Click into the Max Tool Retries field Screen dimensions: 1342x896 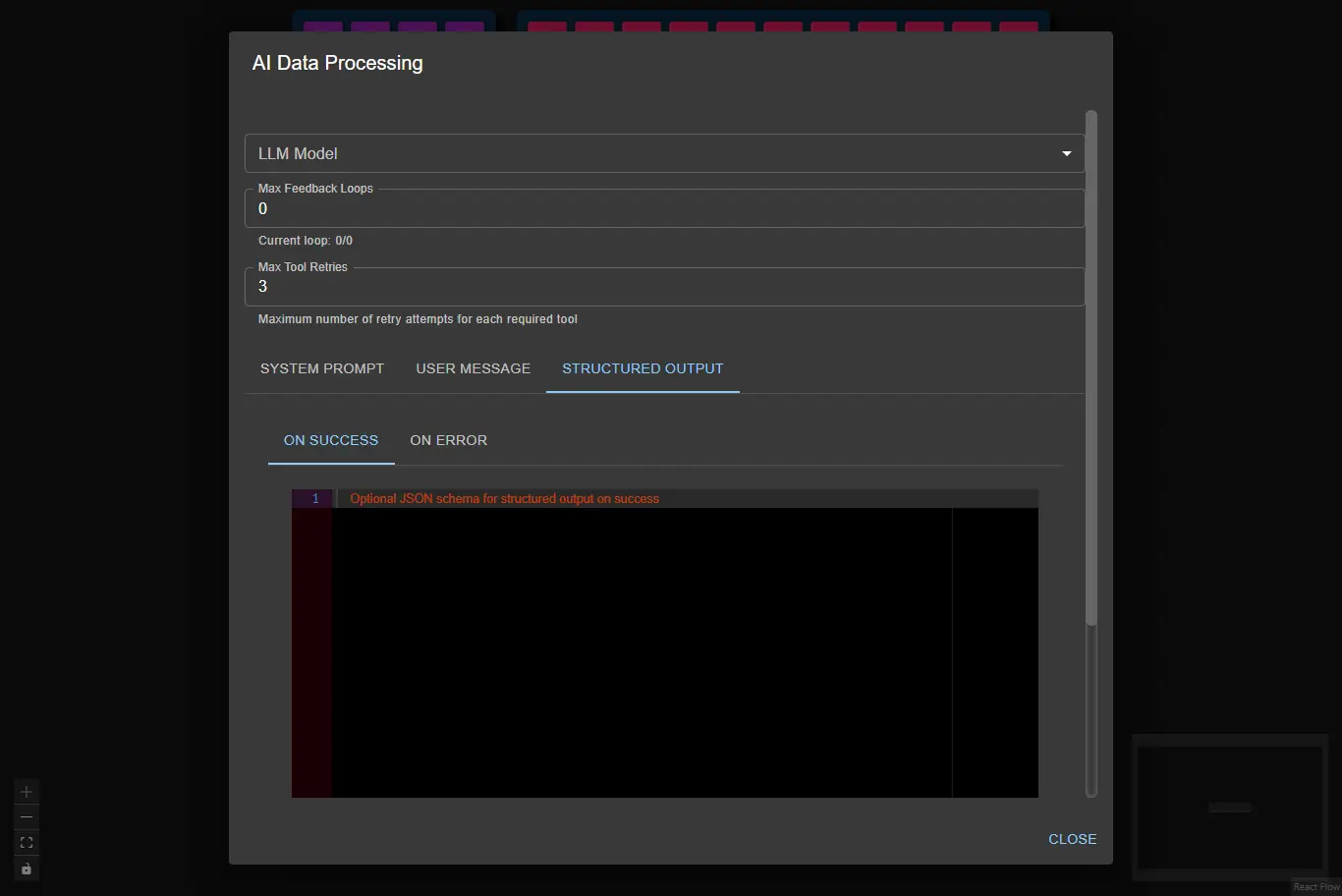coord(664,287)
